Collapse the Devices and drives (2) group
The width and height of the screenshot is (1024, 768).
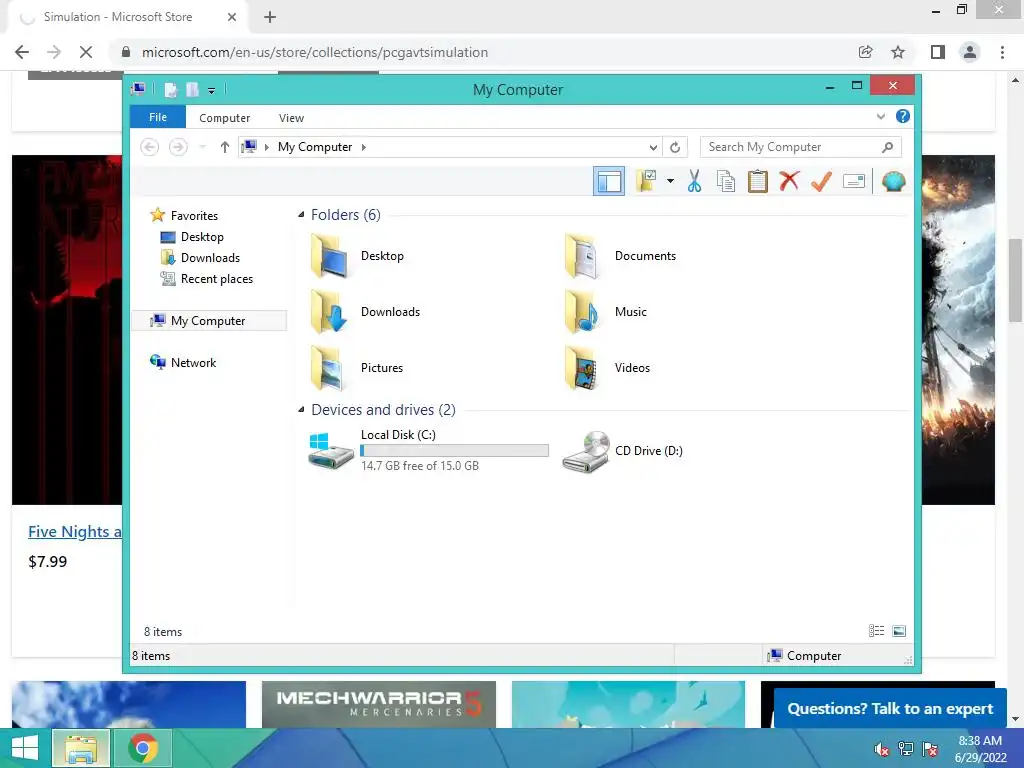pos(301,409)
